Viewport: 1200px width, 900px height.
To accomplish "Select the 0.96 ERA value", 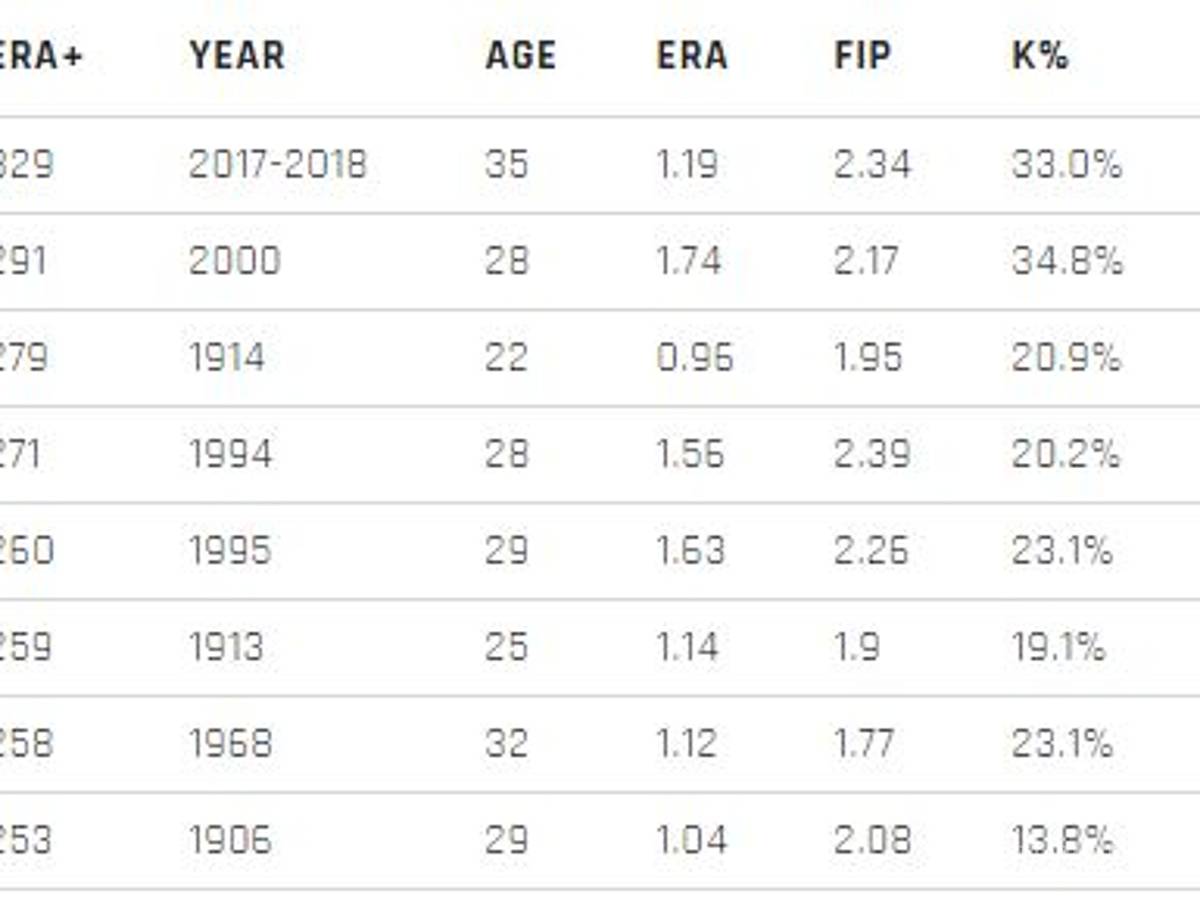I will pyautogui.click(x=695, y=357).
